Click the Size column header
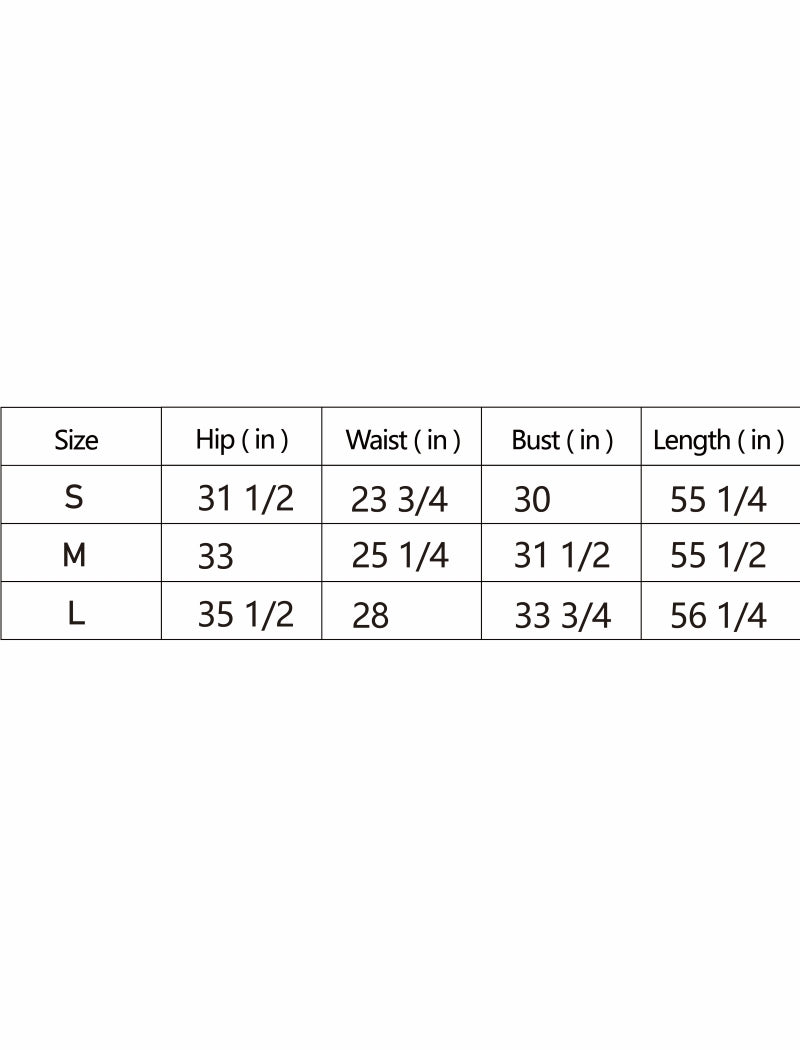800x1050 pixels. [x=77, y=440]
